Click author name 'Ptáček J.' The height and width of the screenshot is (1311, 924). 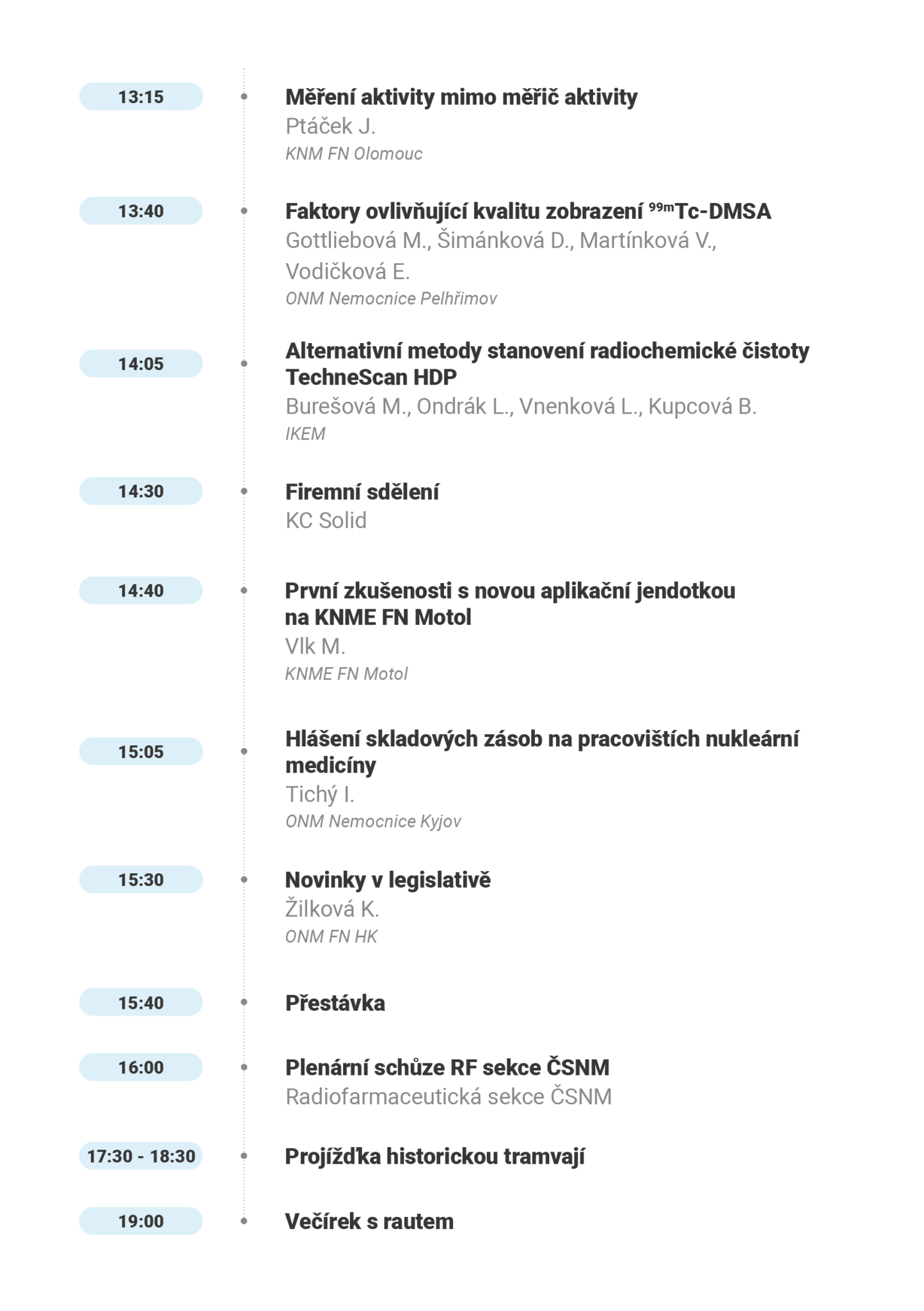(x=330, y=126)
